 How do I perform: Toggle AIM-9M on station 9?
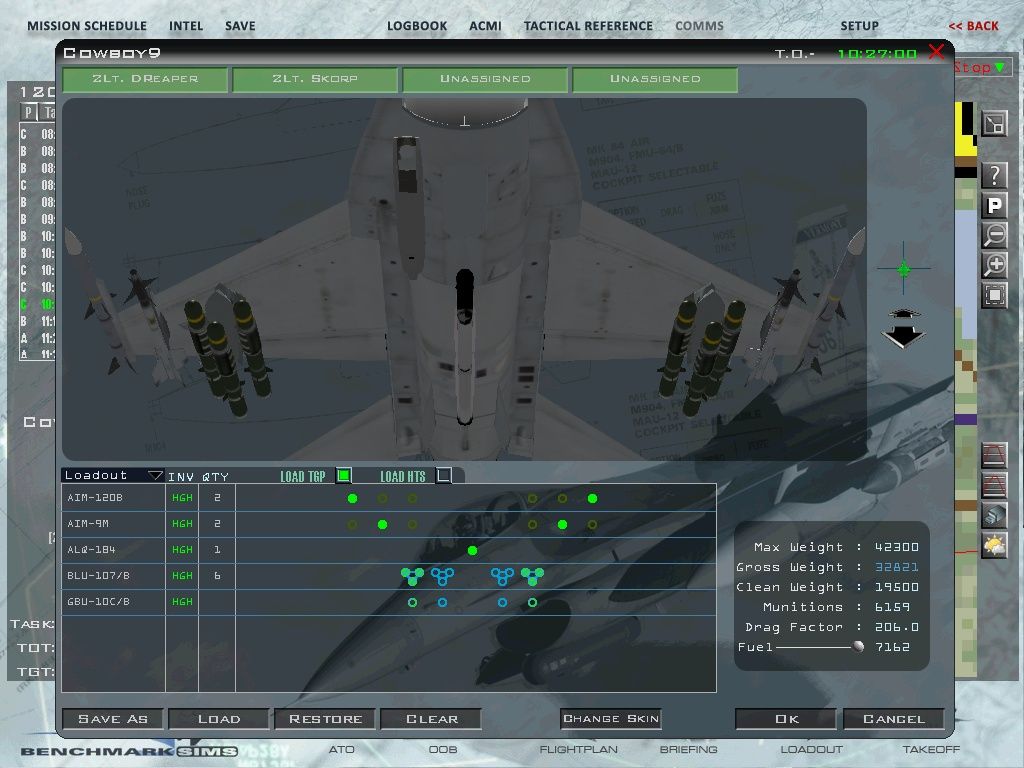(x=592, y=524)
